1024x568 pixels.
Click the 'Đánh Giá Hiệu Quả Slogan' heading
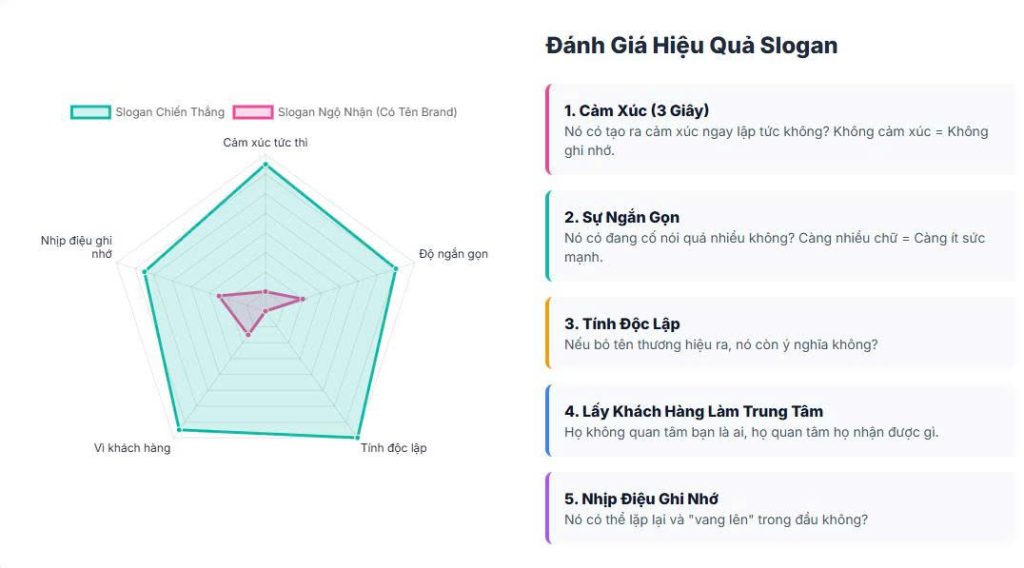pyautogui.click(x=692, y=46)
